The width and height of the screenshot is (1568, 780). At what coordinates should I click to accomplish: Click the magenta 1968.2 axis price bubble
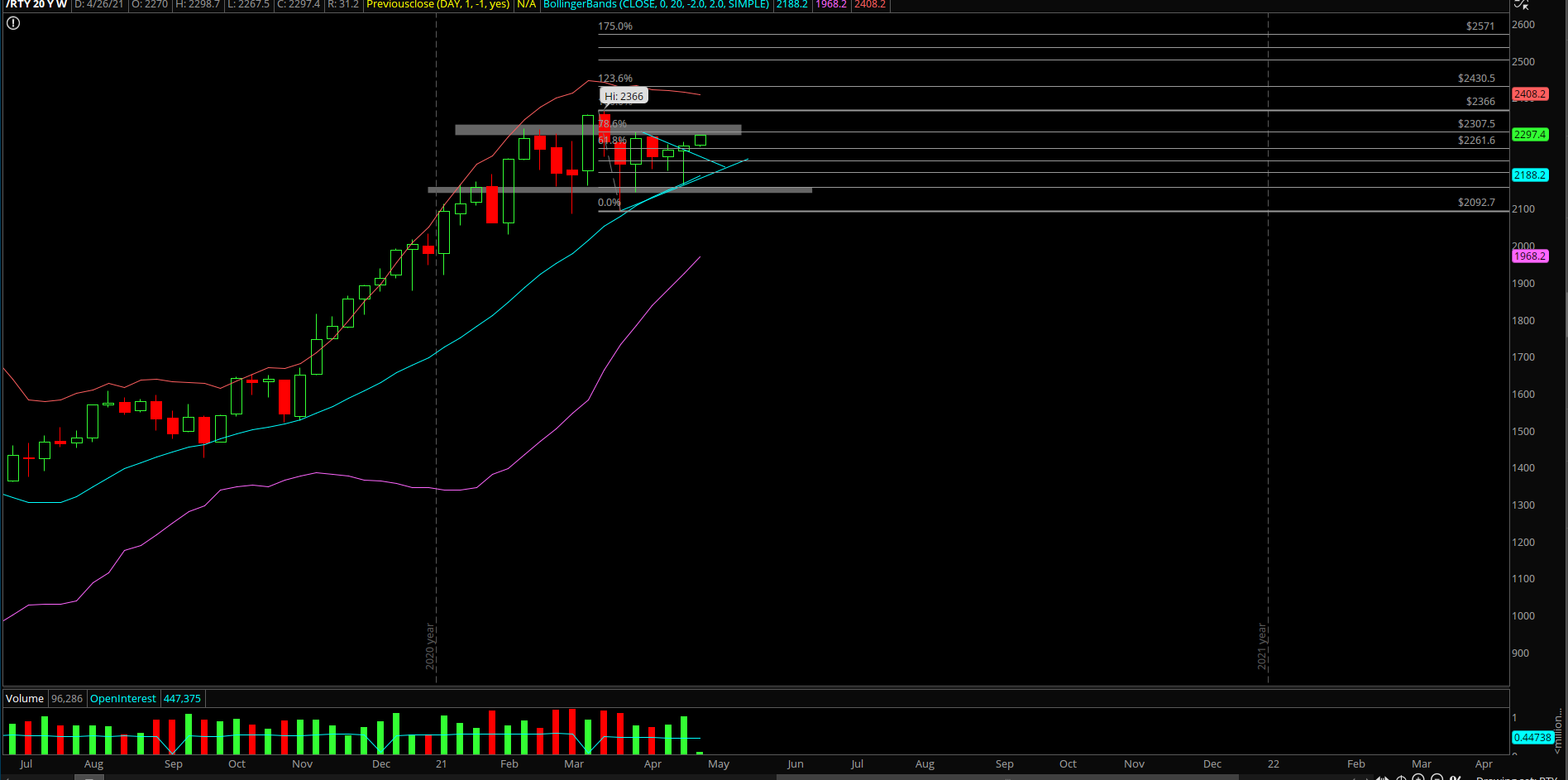[x=1529, y=256]
